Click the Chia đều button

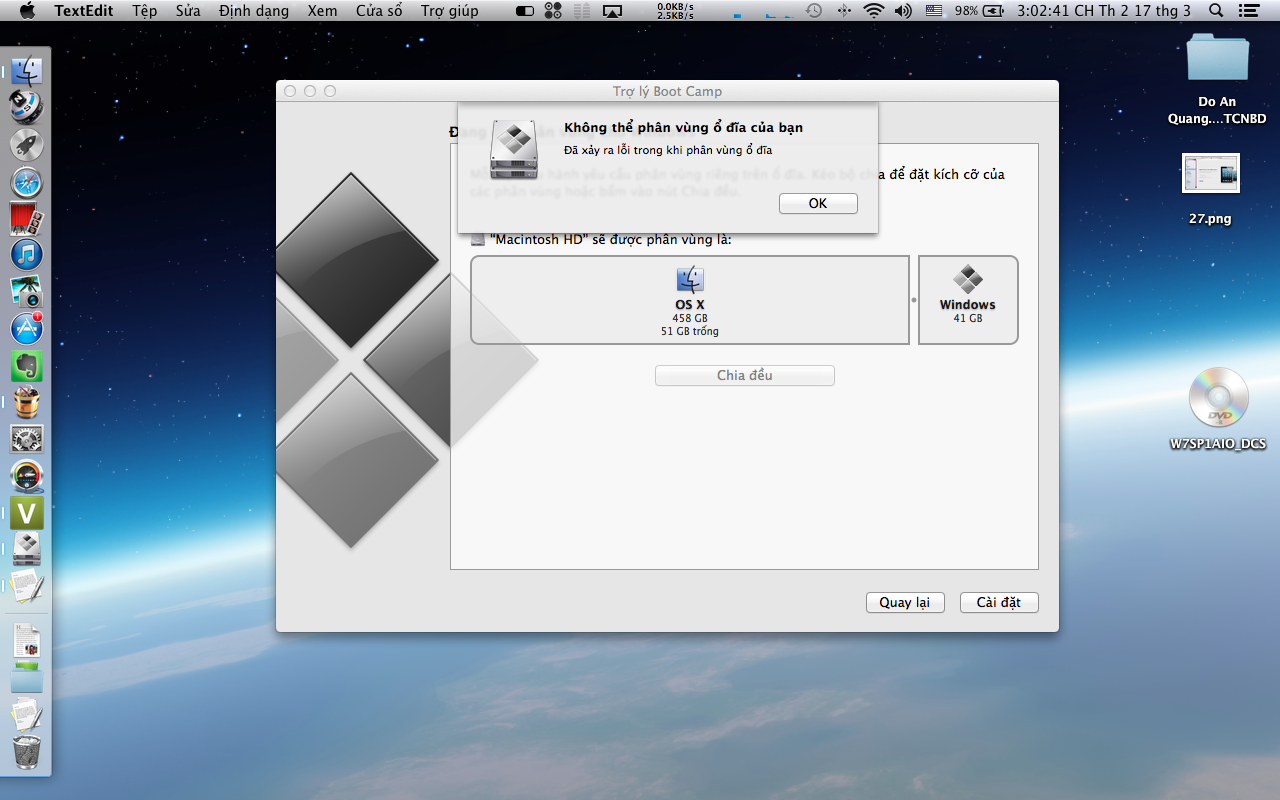(x=745, y=375)
